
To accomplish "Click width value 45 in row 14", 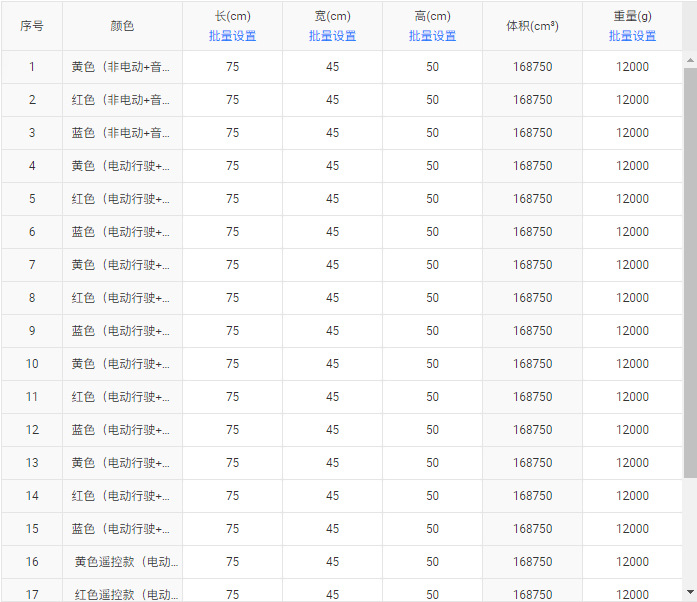I will [x=332, y=496].
